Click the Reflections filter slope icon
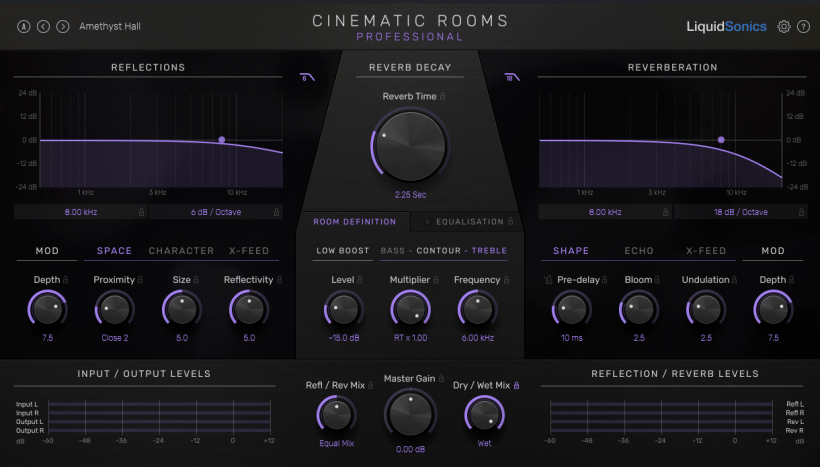The image size is (820, 467). (x=306, y=78)
